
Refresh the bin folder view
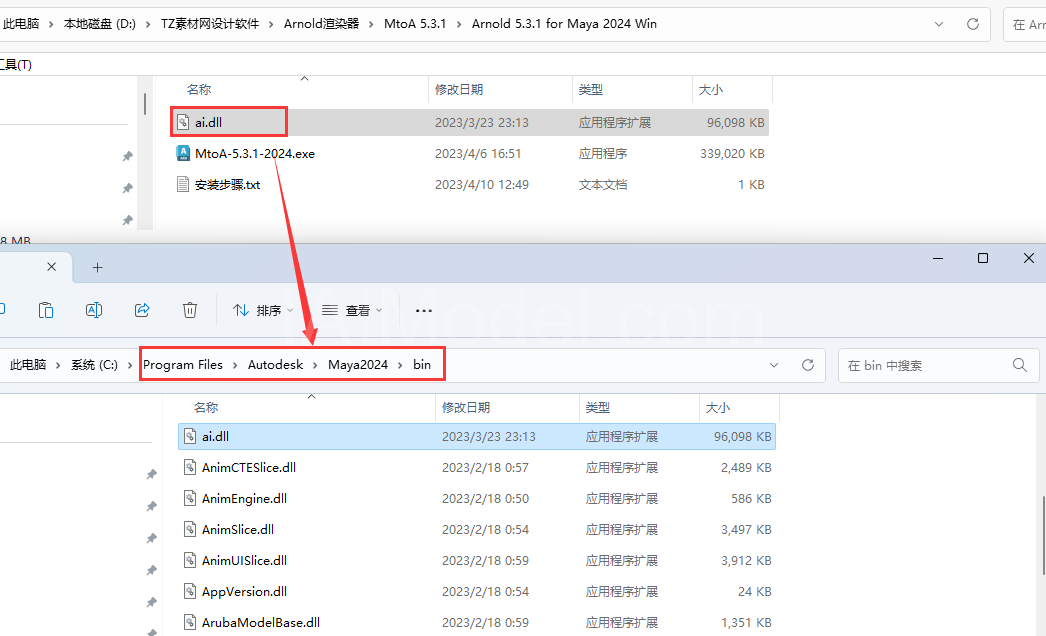pos(808,365)
